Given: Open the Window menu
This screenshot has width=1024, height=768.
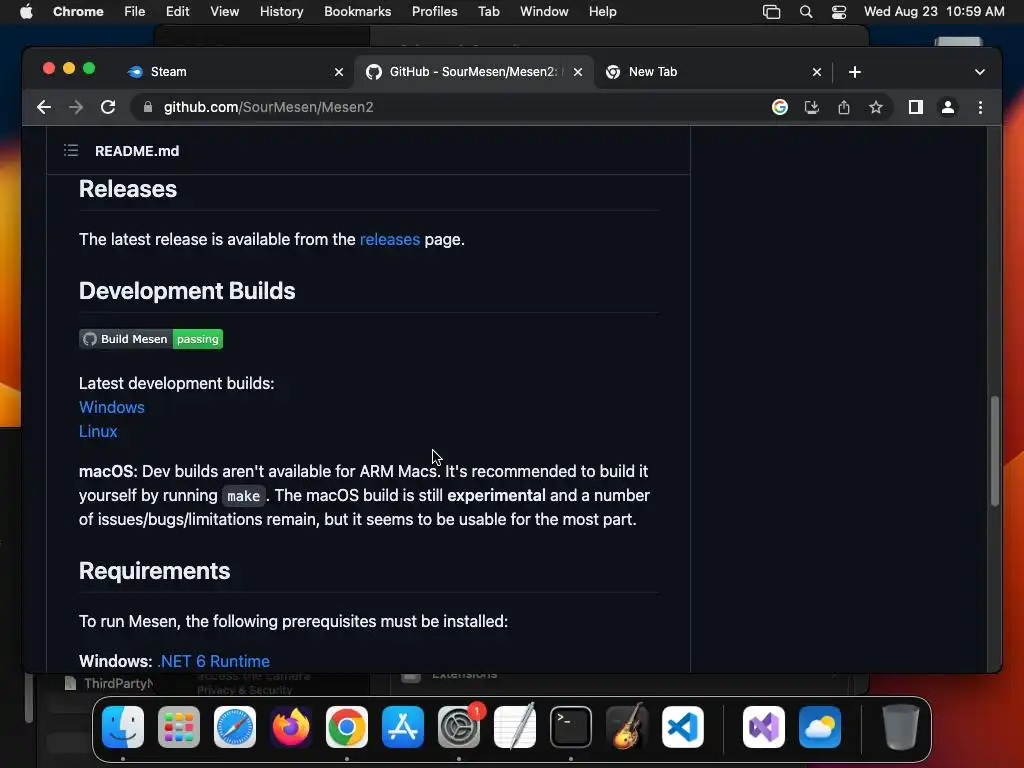Looking at the screenshot, I should [544, 12].
